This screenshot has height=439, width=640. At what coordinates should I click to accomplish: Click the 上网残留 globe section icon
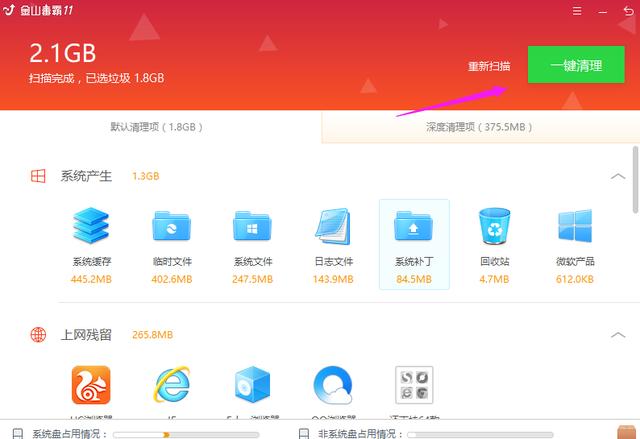pyautogui.click(x=38, y=335)
